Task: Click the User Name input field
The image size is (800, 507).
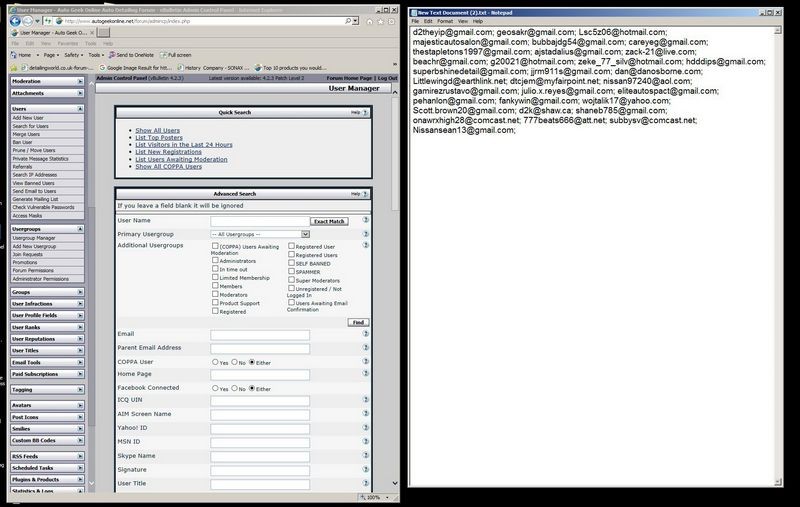Action: coord(260,221)
